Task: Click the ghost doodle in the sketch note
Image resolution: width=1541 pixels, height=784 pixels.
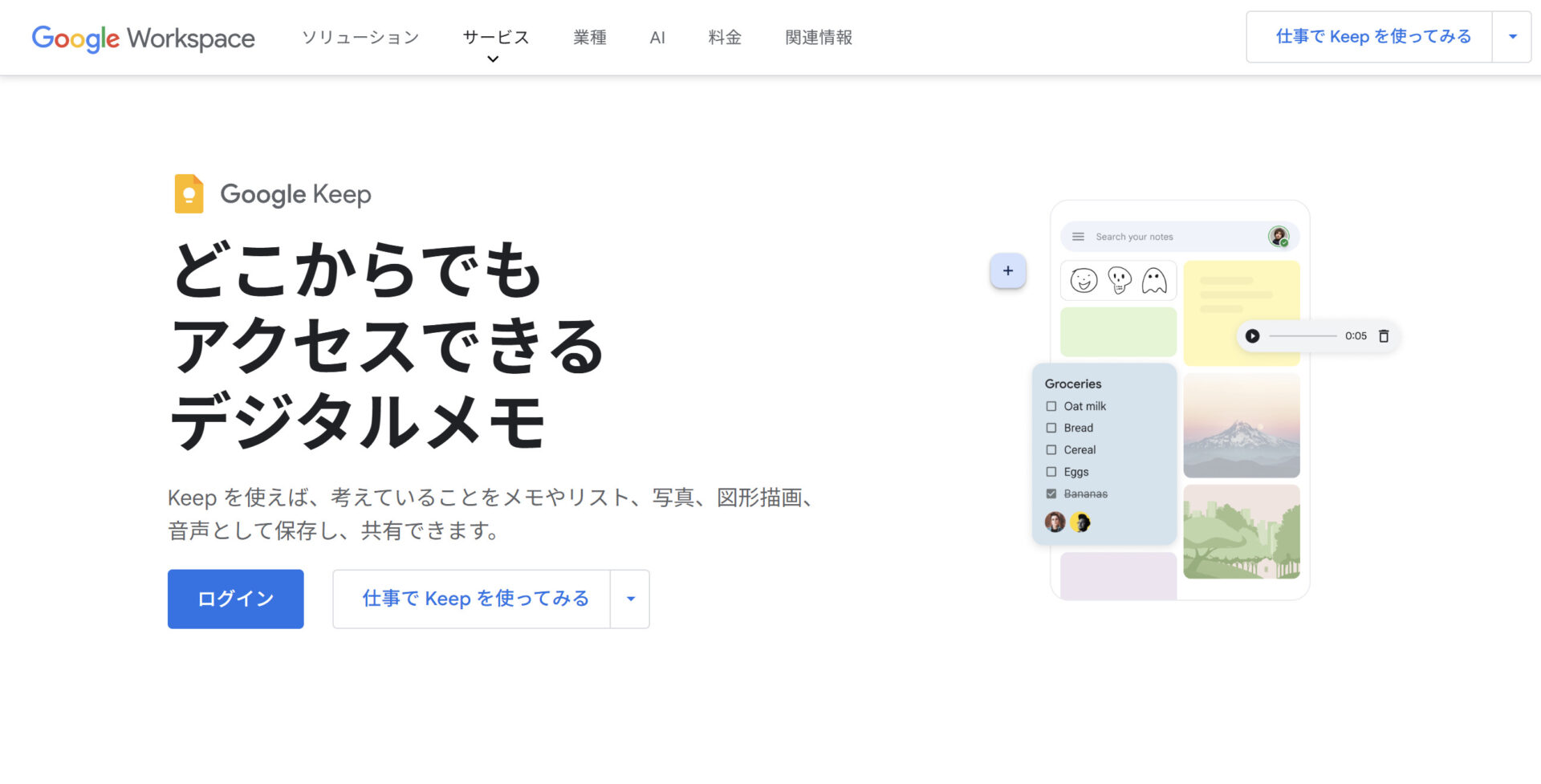Action: (x=1154, y=279)
